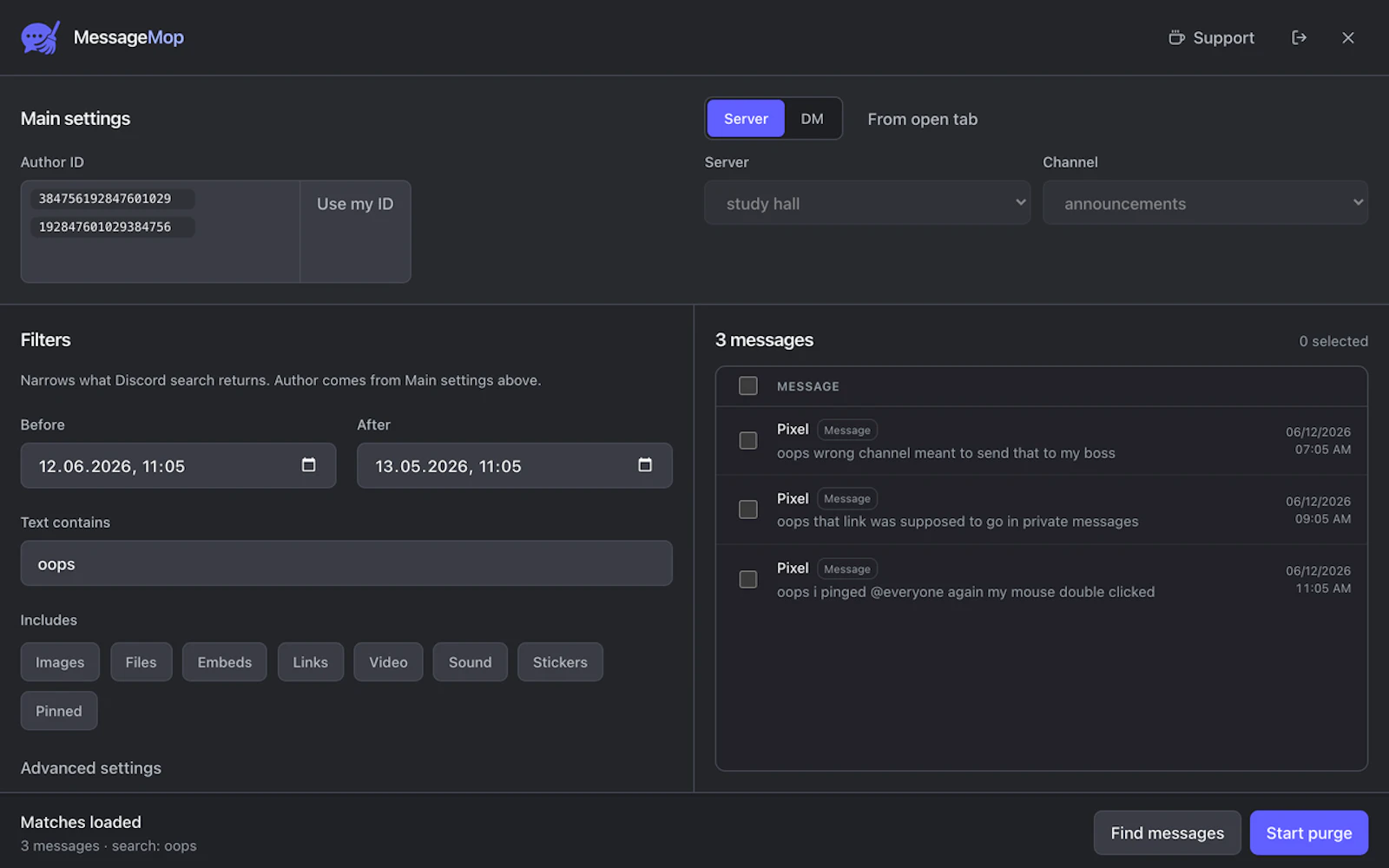
Task: Open the calendar picker for After date
Action: coord(645,465)
